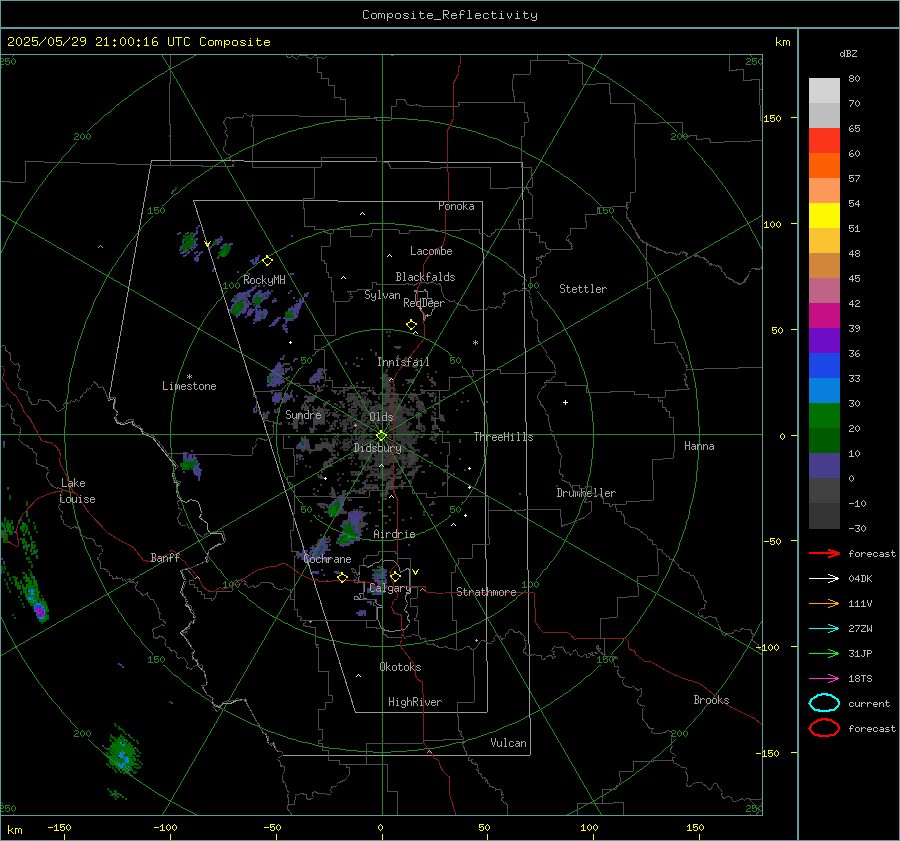The width and height of the screenshot is (900, 841).
Task: Click the Vulcan city label
Action: [508, 743]
